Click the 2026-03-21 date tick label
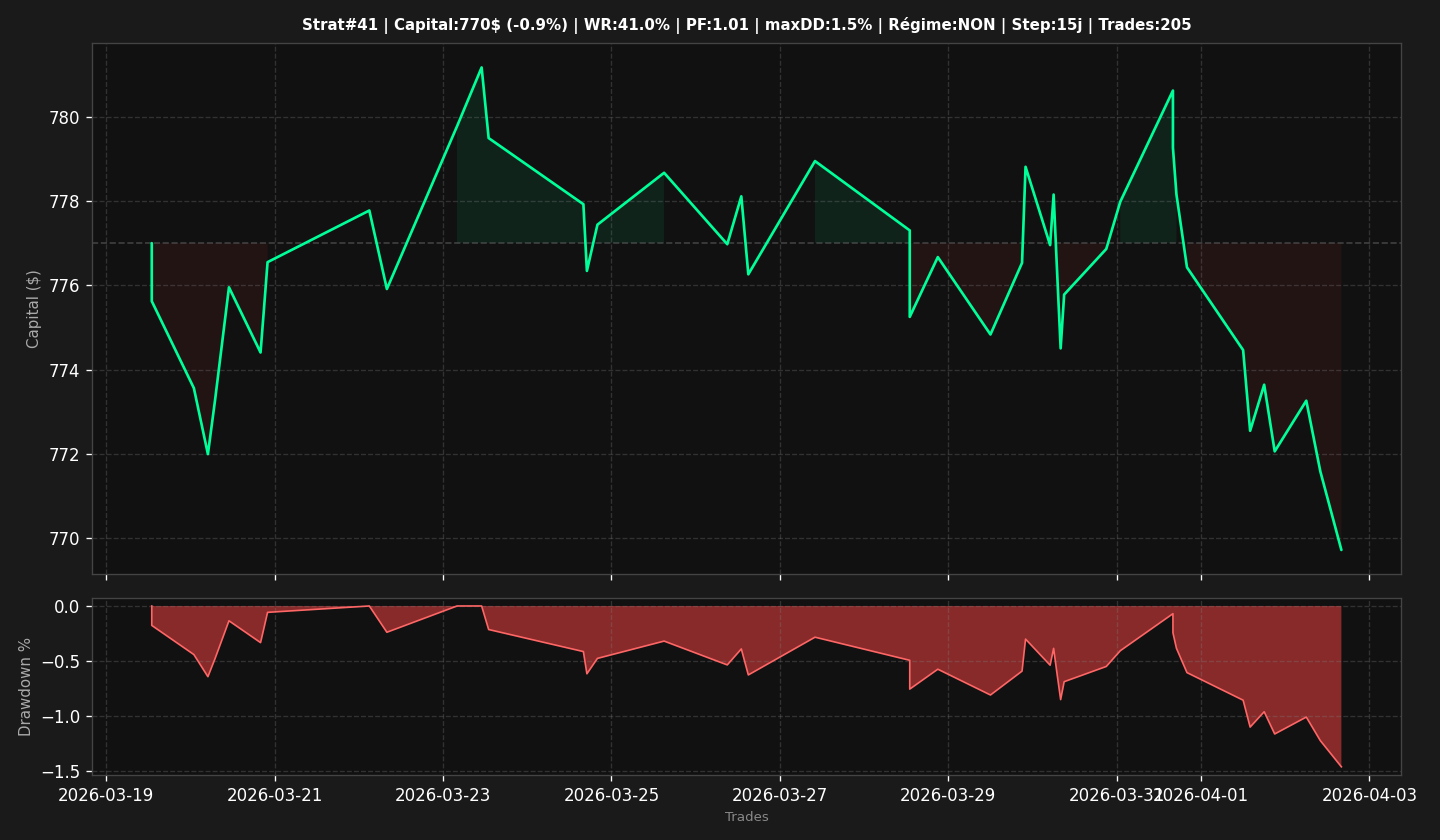 (275, 795)
